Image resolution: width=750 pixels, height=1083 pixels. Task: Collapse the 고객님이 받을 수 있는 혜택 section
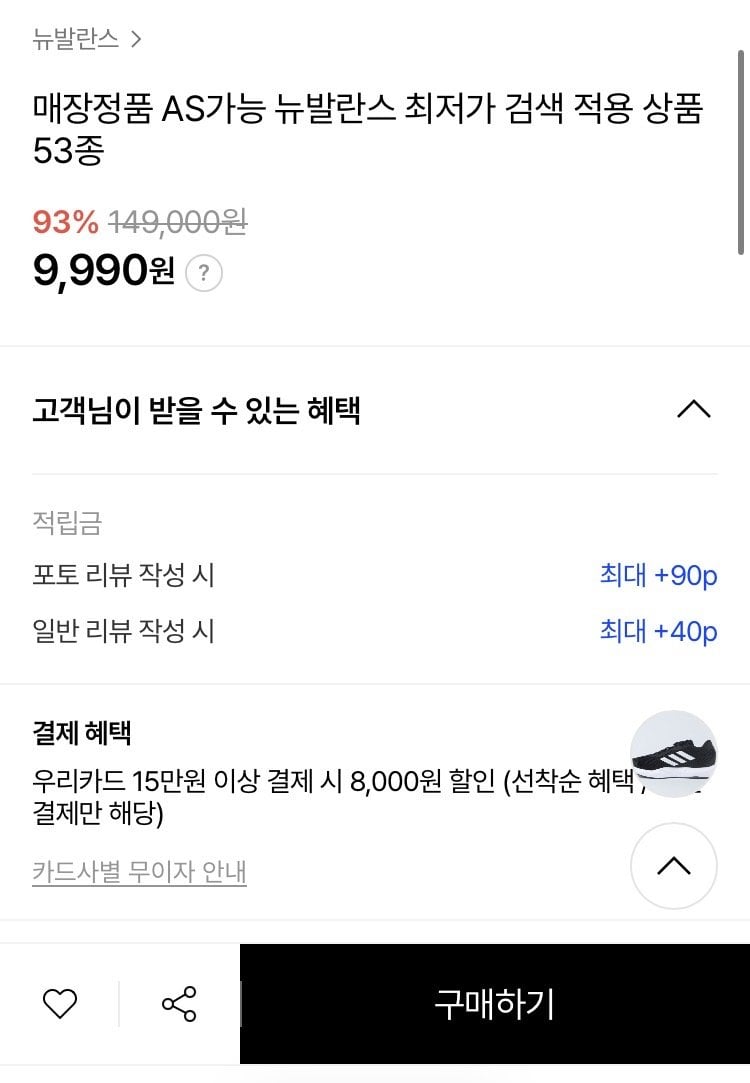[x=693, y=410]
